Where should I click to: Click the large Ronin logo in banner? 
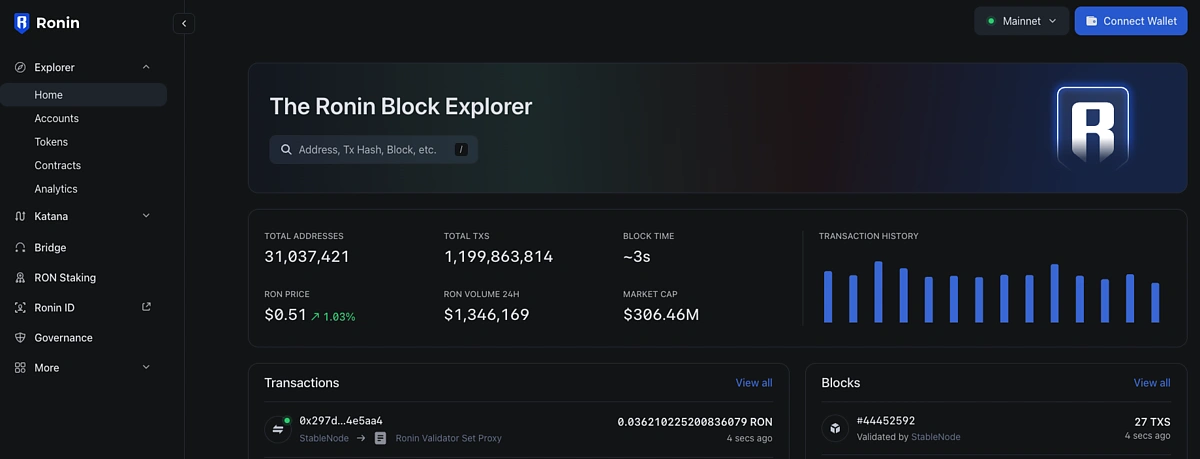point(1093,127)
